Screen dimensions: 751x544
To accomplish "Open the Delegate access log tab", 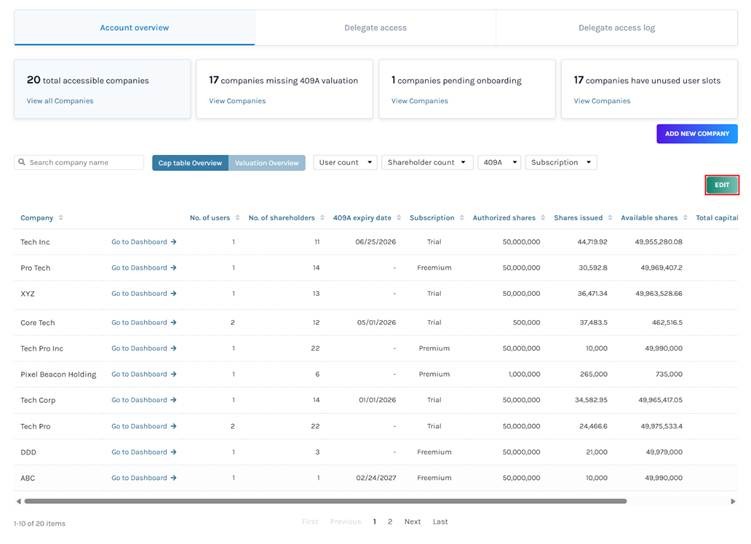I will coord(616,28).
